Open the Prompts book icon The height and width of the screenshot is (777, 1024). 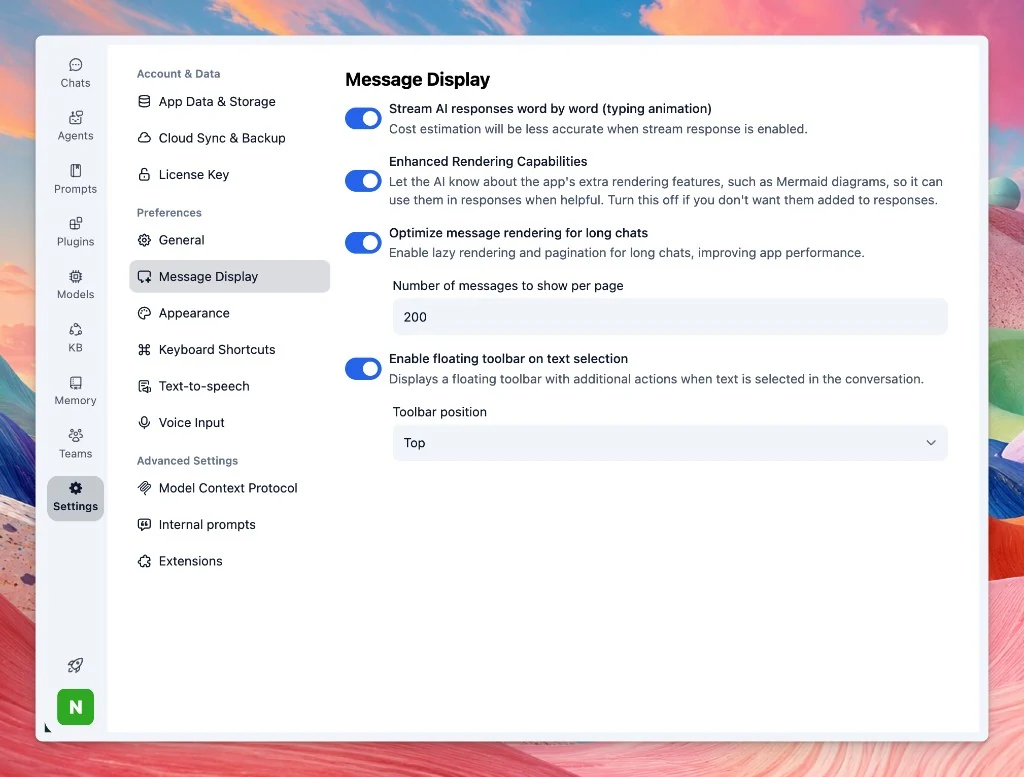pyautogui.click(x=76, y=170)
